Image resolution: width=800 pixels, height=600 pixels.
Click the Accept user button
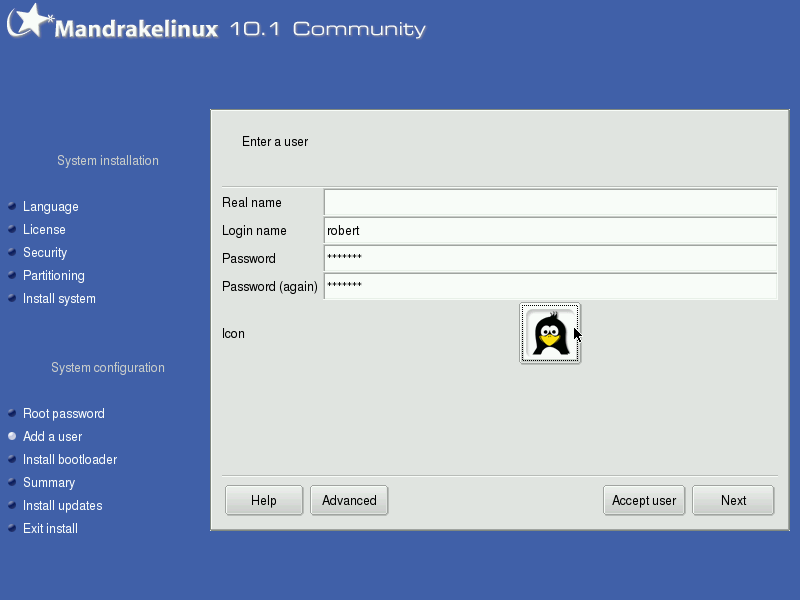click(644, 501)
